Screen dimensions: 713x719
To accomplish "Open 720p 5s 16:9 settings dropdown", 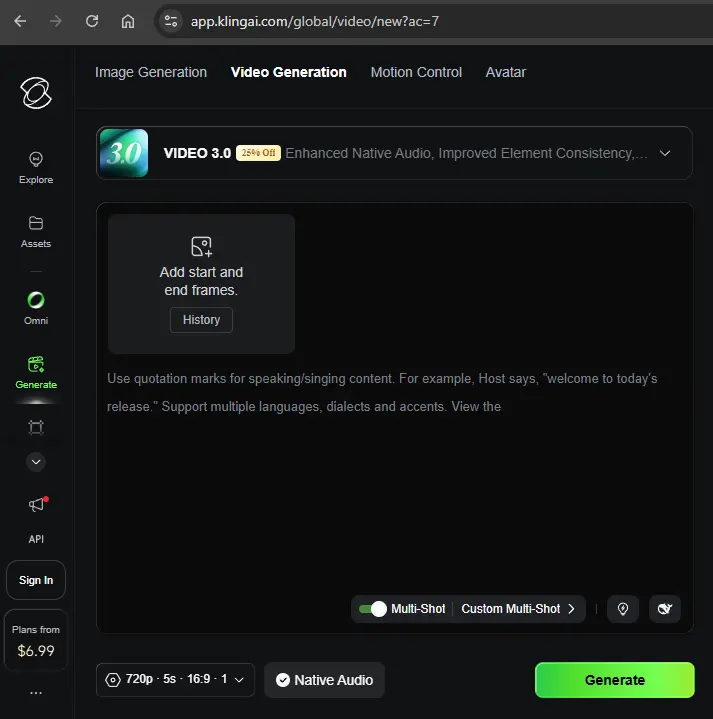I will pyautogui.click(x=175, y=680).
